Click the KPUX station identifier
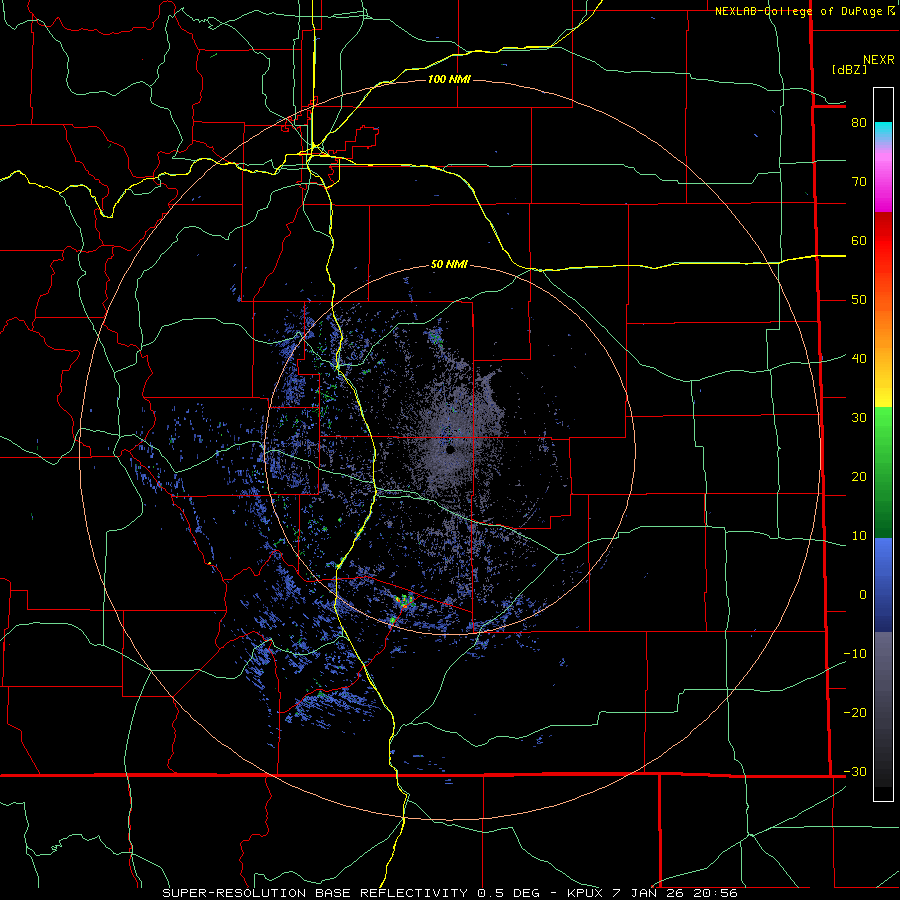This screenshot has width=900, height=900. [x=586, y=893]
